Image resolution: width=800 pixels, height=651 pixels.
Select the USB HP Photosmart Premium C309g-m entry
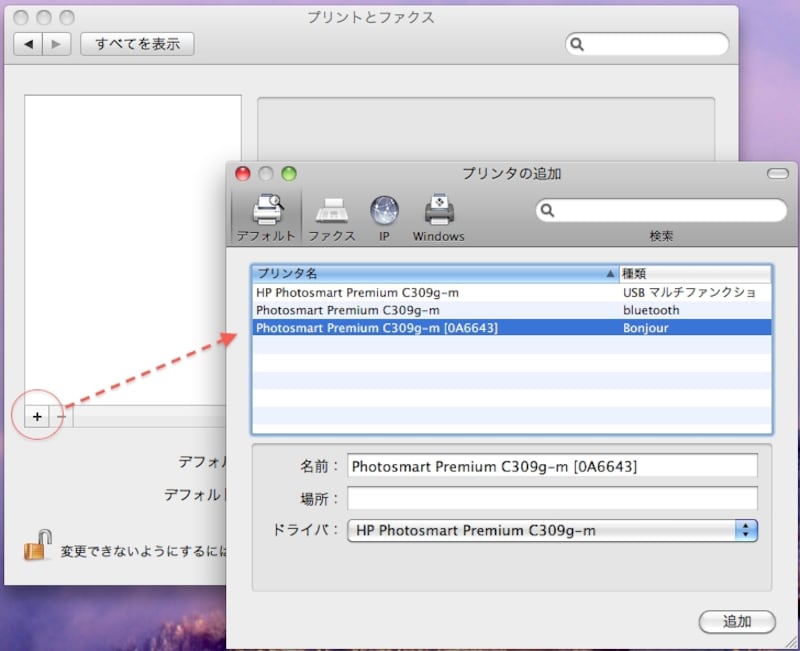tap(430, 292)
